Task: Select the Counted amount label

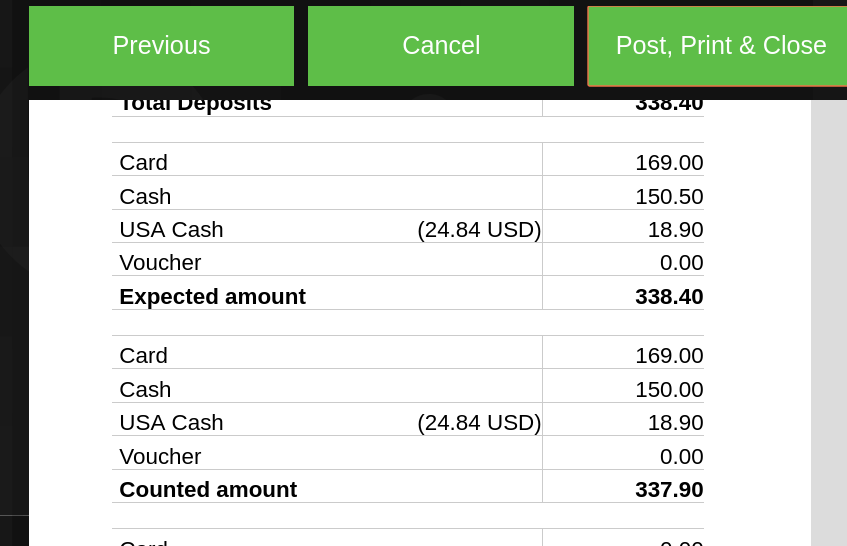Action: click(208, 489)
